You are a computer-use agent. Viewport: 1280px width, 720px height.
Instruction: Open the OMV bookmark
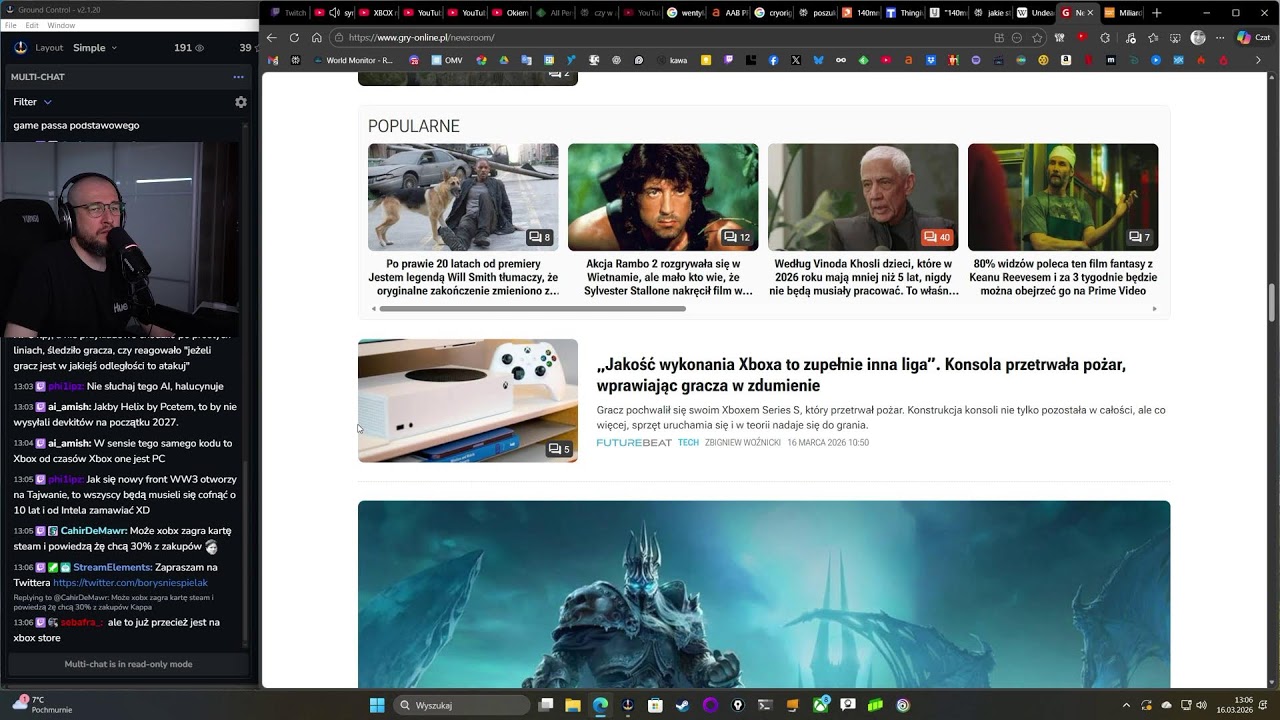[446, 60]
